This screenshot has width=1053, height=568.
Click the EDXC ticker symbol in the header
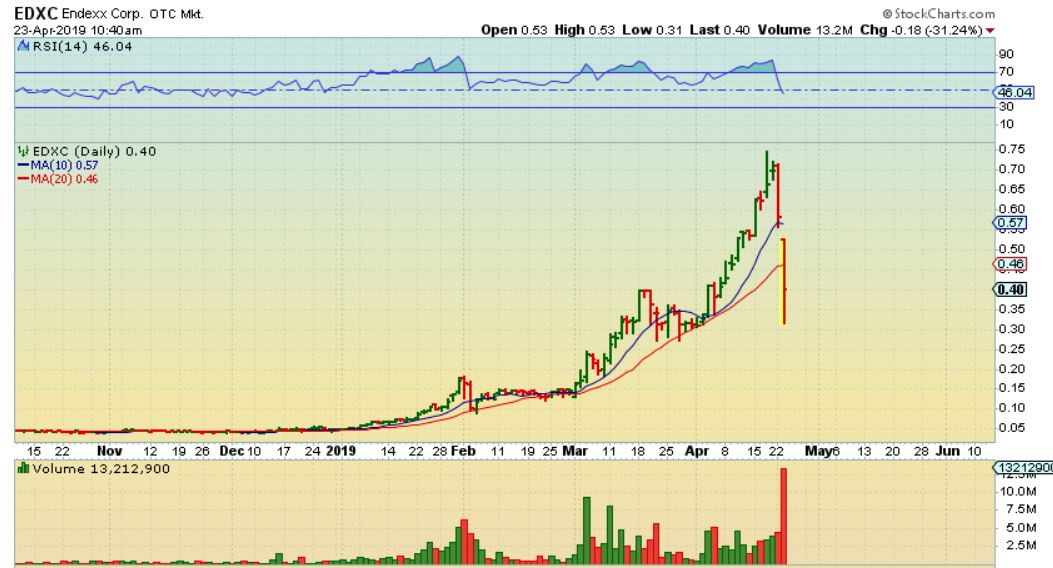[36, 13]
